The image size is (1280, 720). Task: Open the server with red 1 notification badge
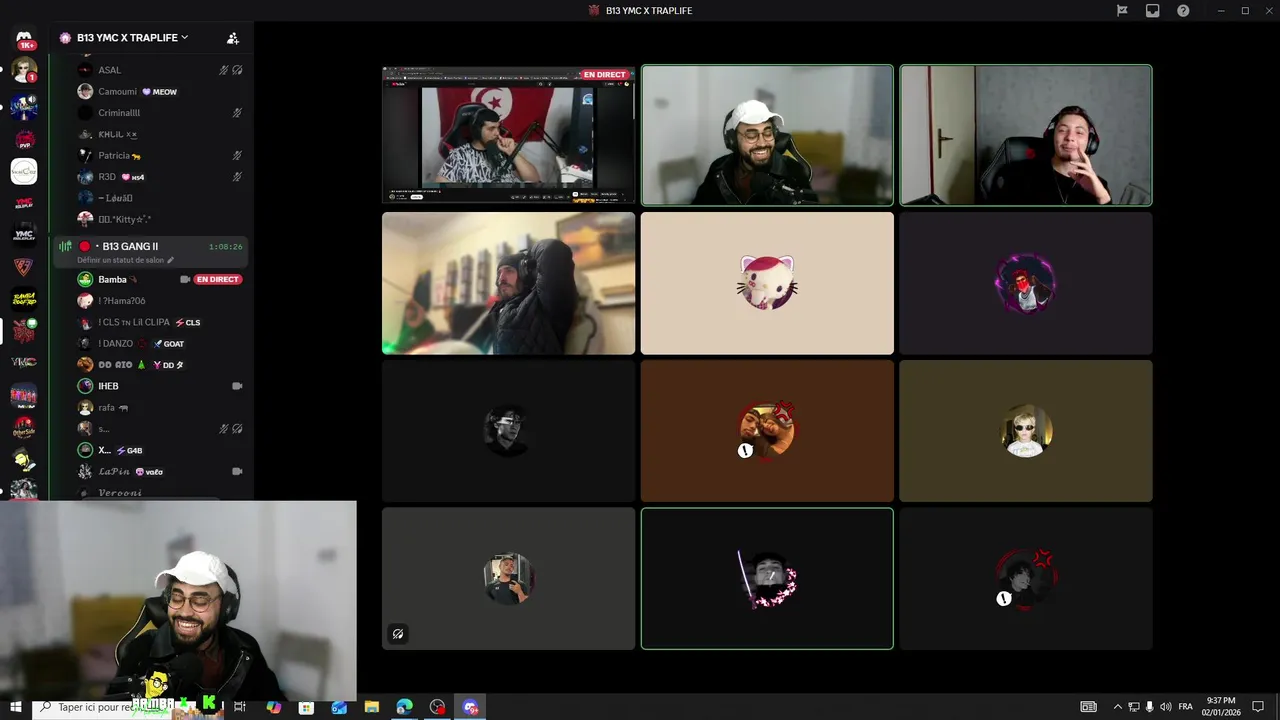[24, 71]
